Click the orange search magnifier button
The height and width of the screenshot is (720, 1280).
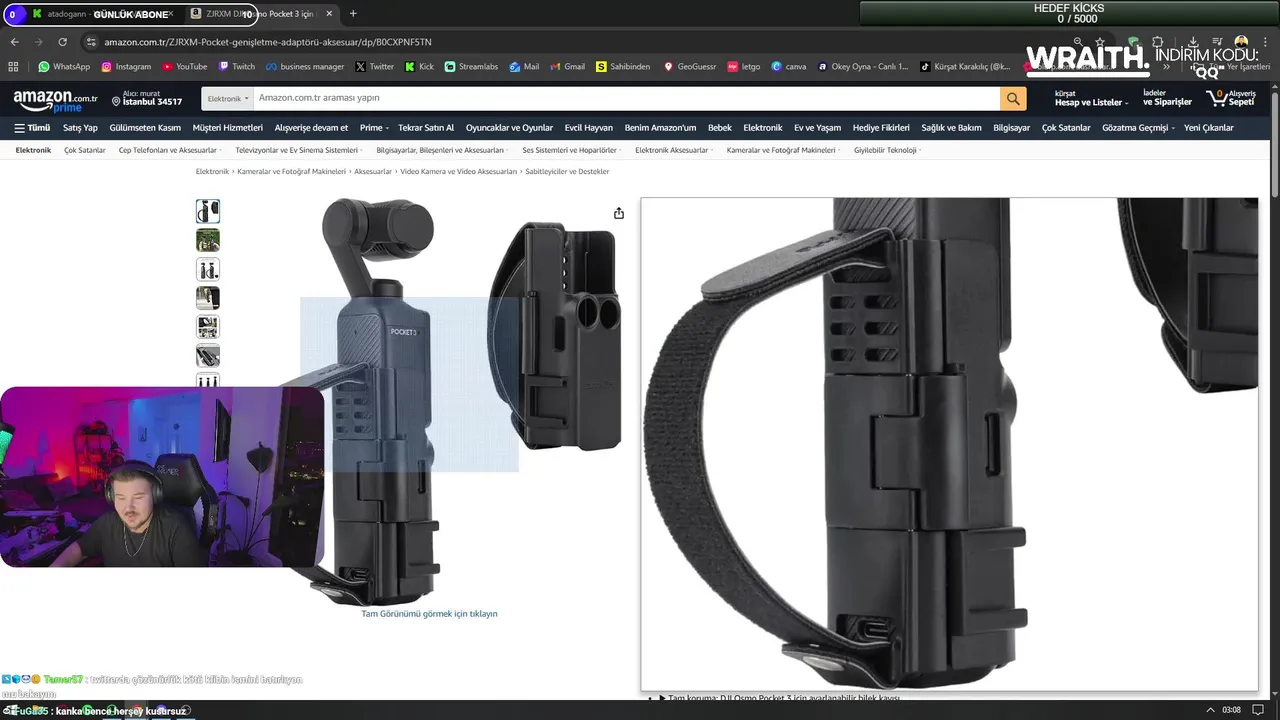1013,99
